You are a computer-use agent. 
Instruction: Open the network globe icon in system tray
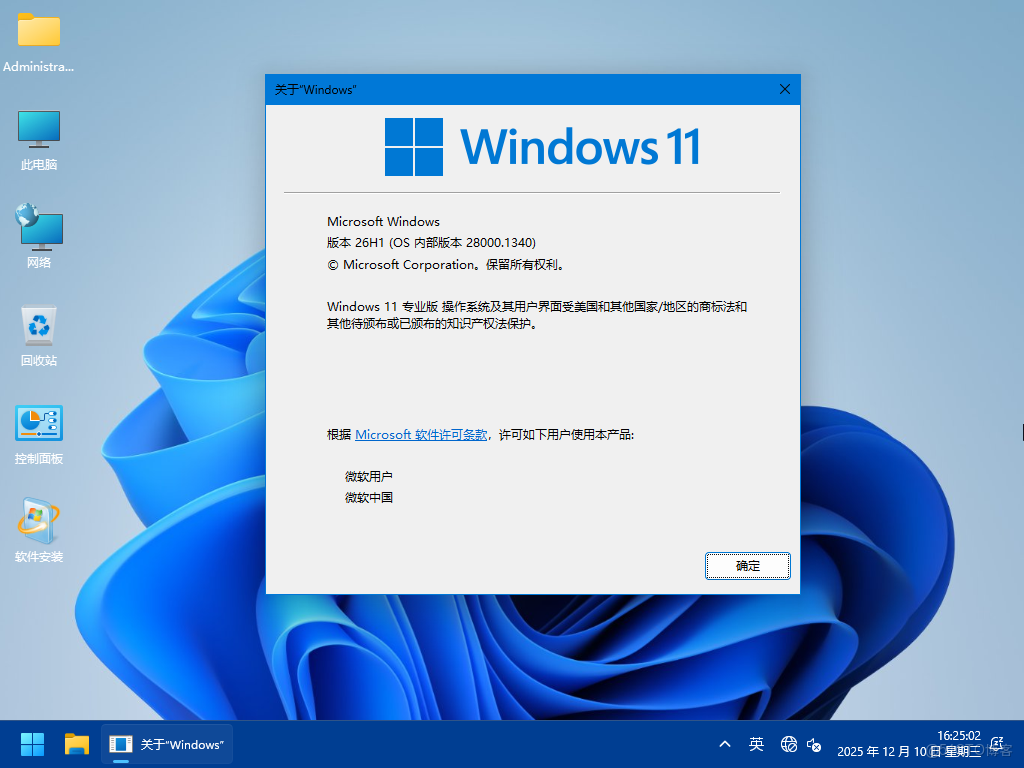(x=788, y=744)
